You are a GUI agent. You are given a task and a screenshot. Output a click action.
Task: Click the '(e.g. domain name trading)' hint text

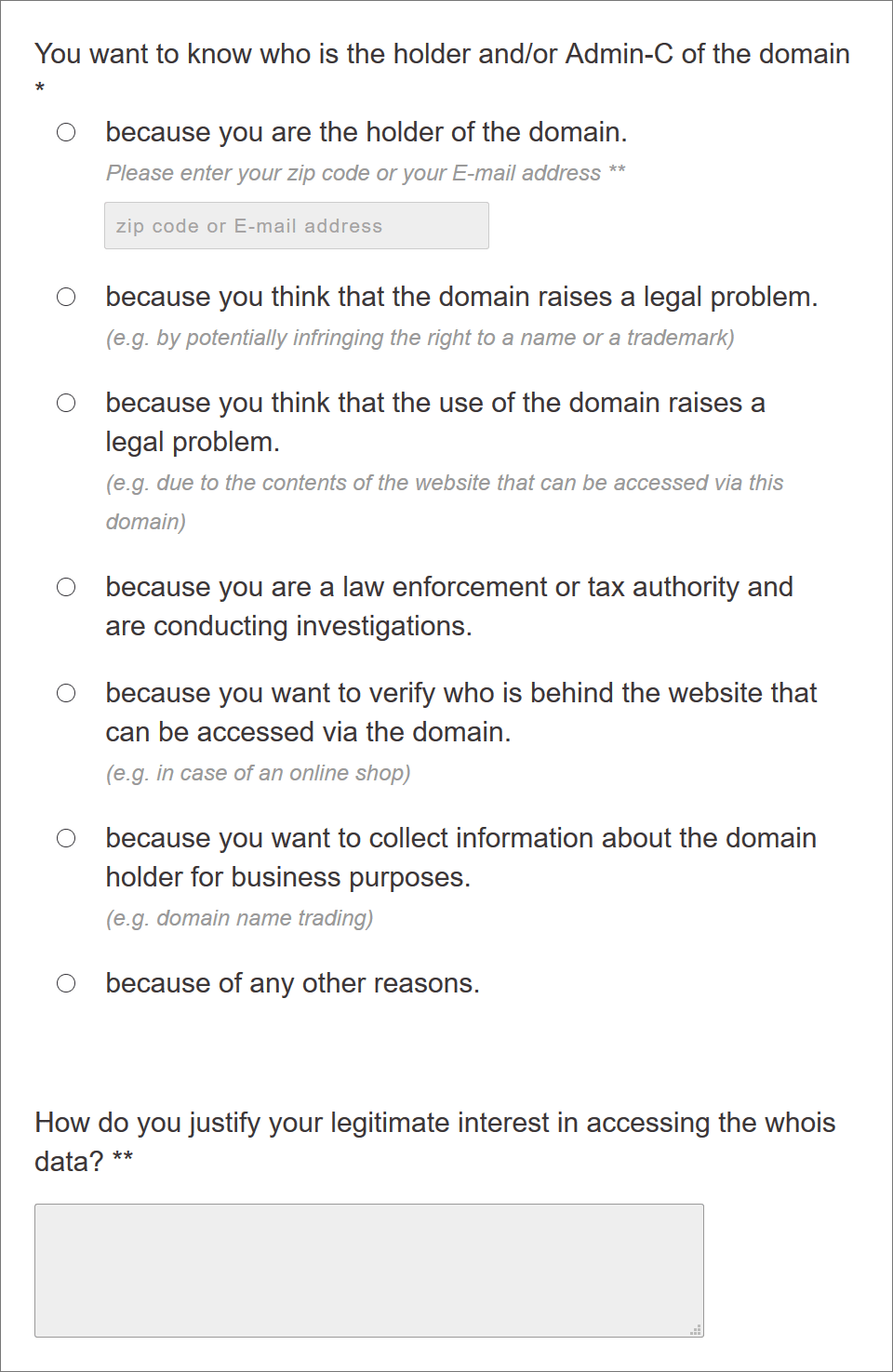(x=239, y=918)
